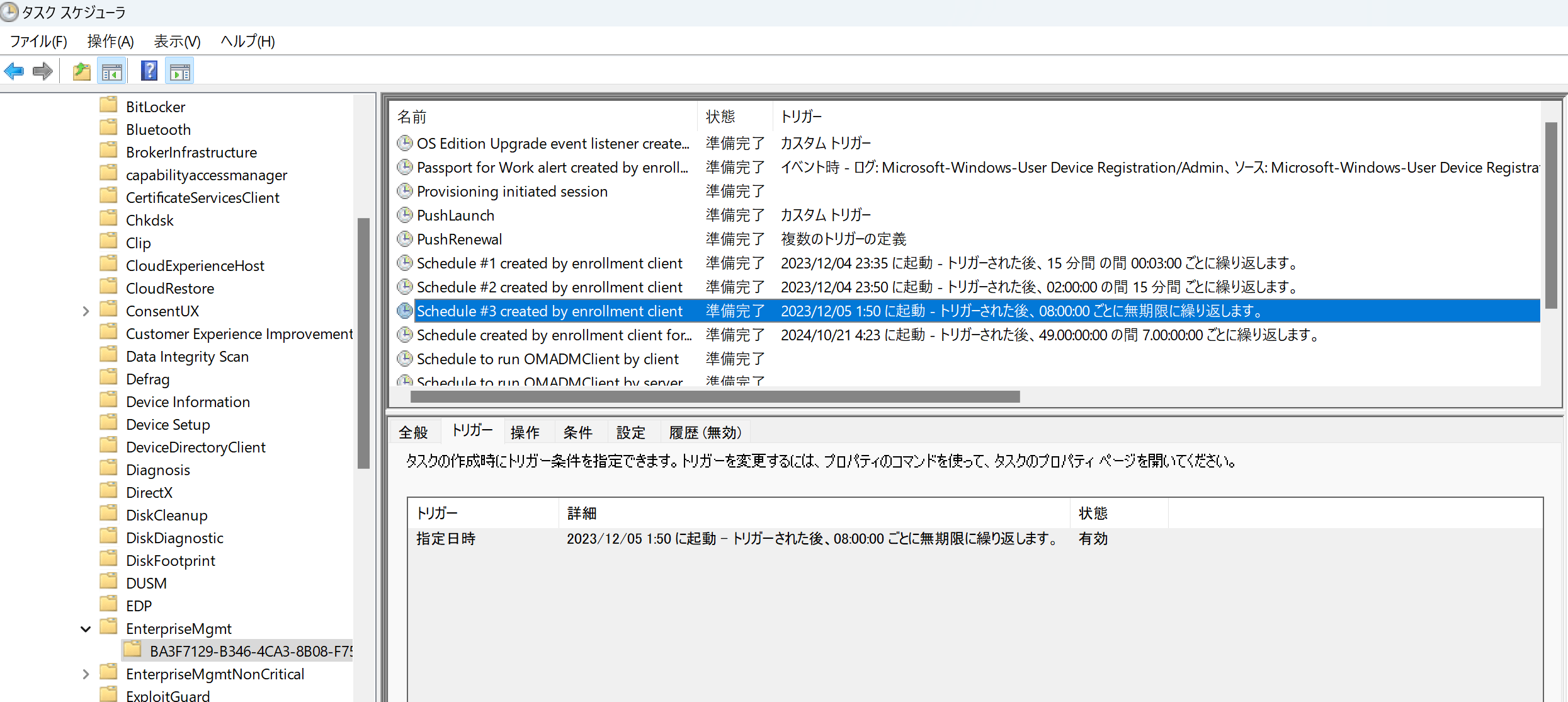Select the BA3F7129-B346-4CA3 folder
This screenshot has height=702, width=1568.
pos(238,652)
